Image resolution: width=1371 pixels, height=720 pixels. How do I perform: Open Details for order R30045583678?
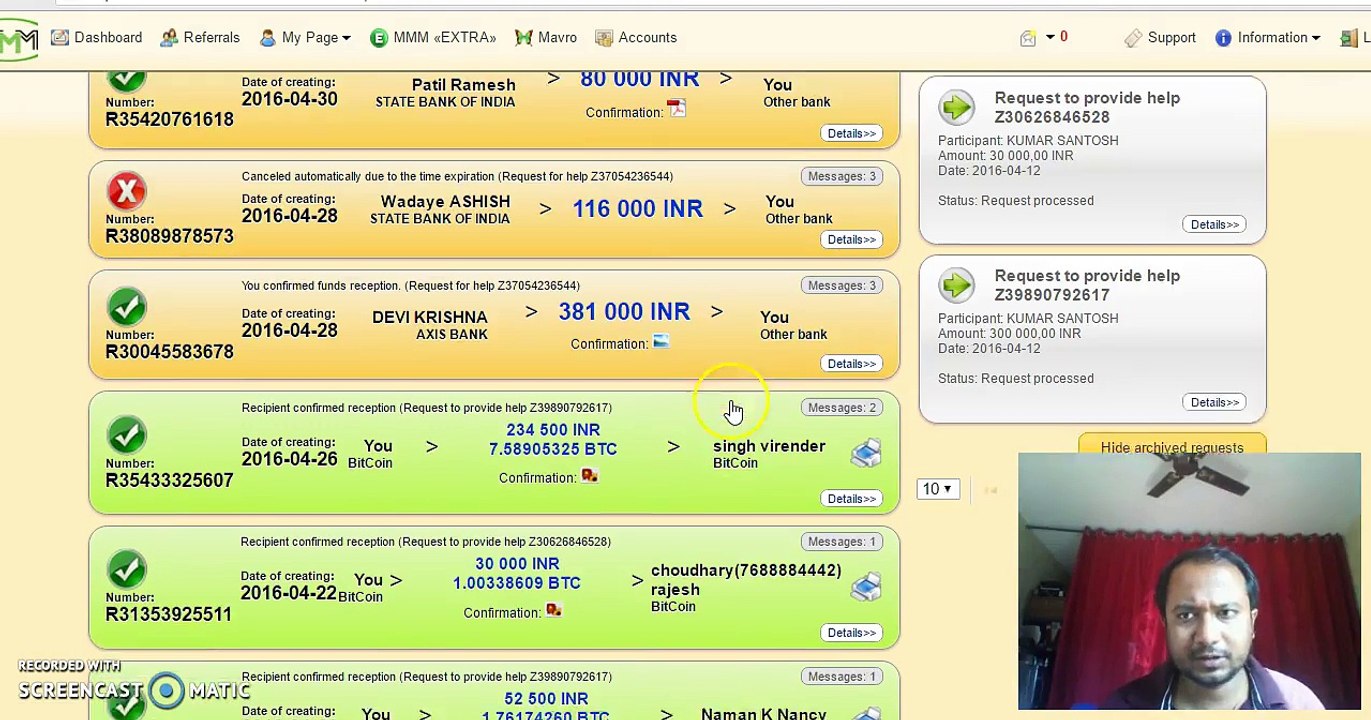tap(852, 363)
